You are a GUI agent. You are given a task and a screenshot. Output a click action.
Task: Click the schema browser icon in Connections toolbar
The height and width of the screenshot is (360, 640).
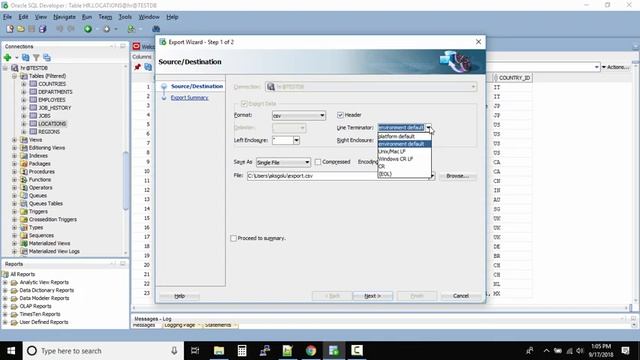47,58
